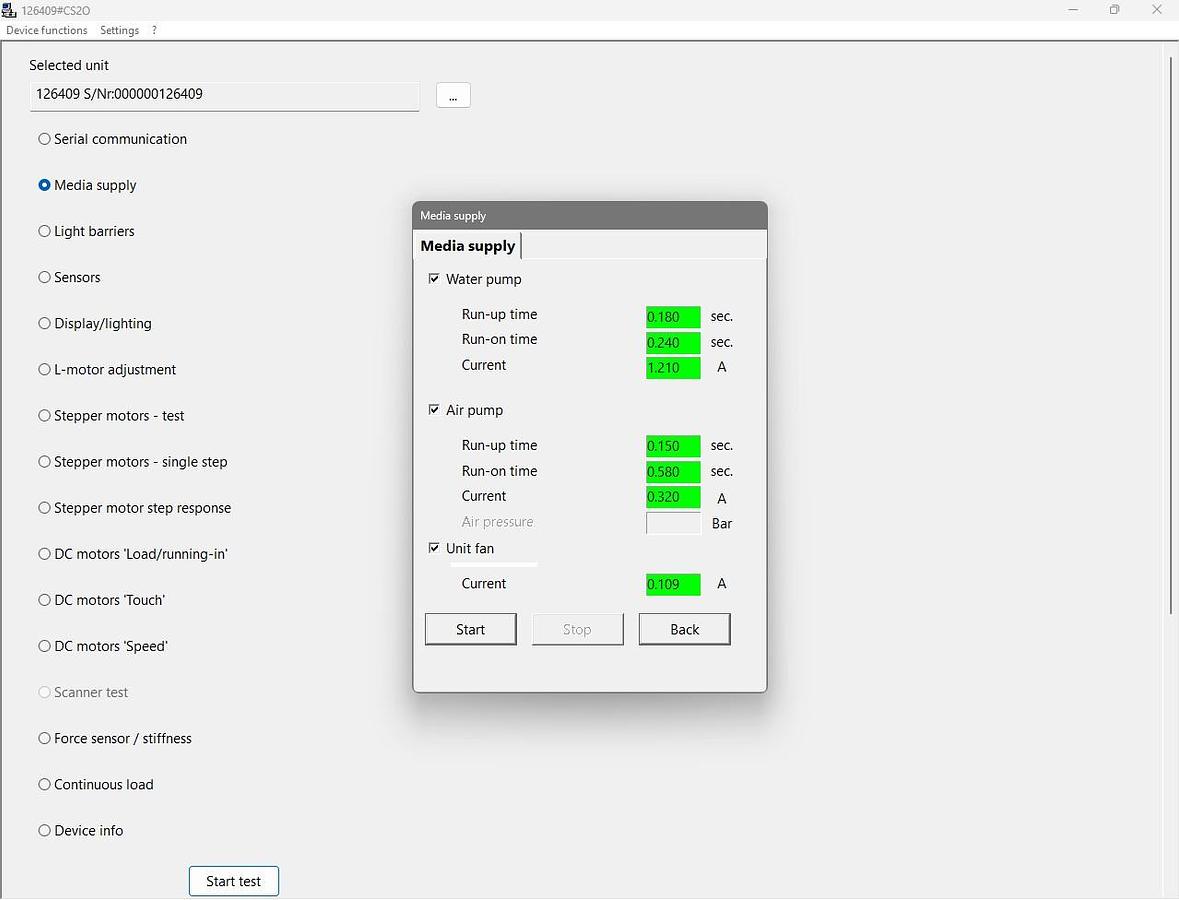
Task: Choose the Light barriers option
Action: [x=45, y=231]
